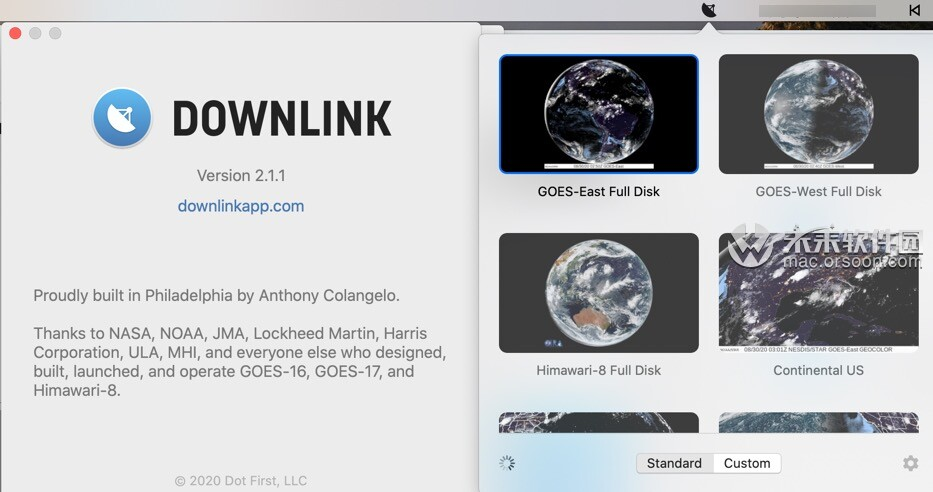Select the GOES-East Full Disk thumbnail
Screen dimensions: 933x492
tap(599, 114)
